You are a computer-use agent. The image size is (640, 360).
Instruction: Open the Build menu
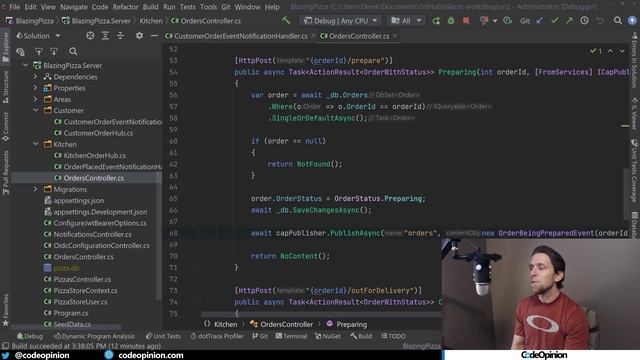click(x=150, y=7)
